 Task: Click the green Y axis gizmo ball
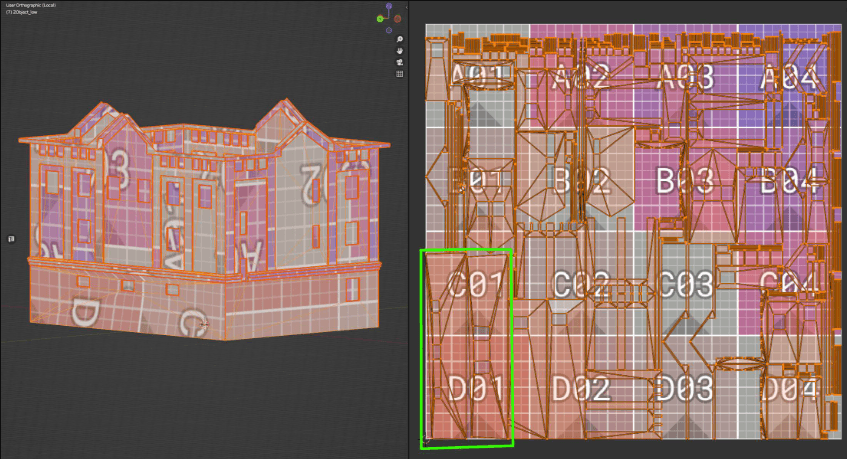point(380,18)
